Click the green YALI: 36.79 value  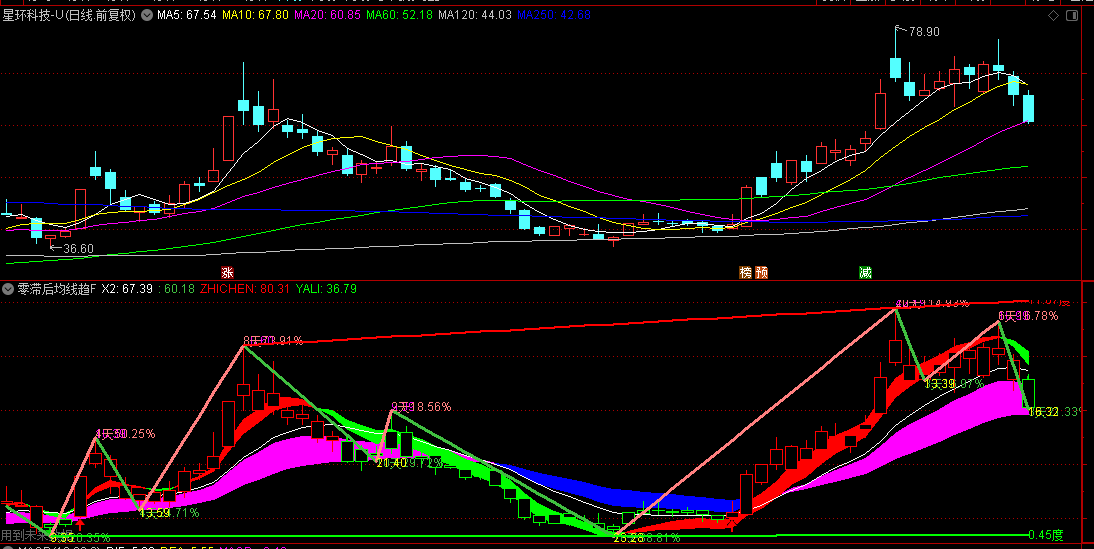click(326, 288)
